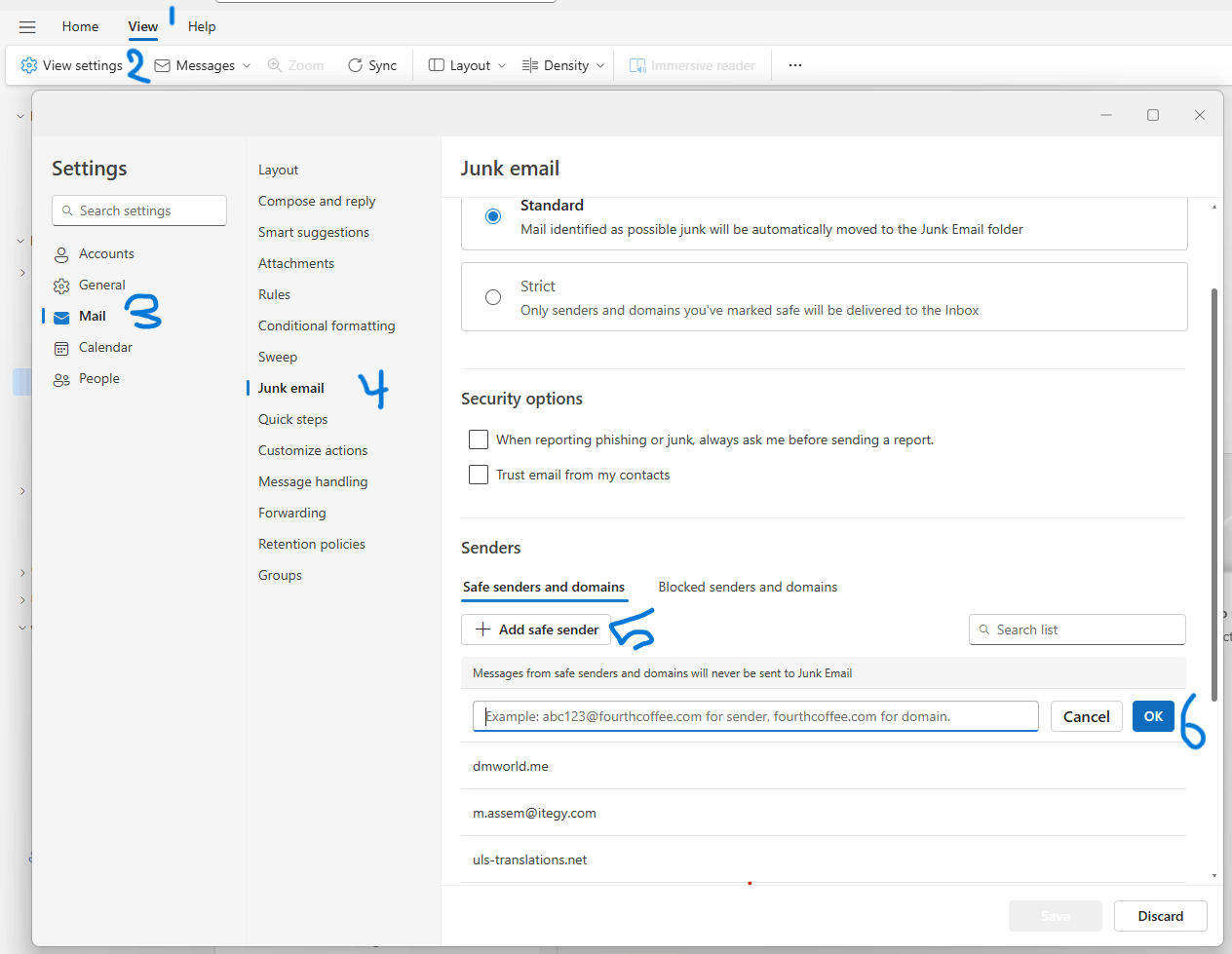
Task: Enable asking before sending phishing reports
Action: [479, 439]
